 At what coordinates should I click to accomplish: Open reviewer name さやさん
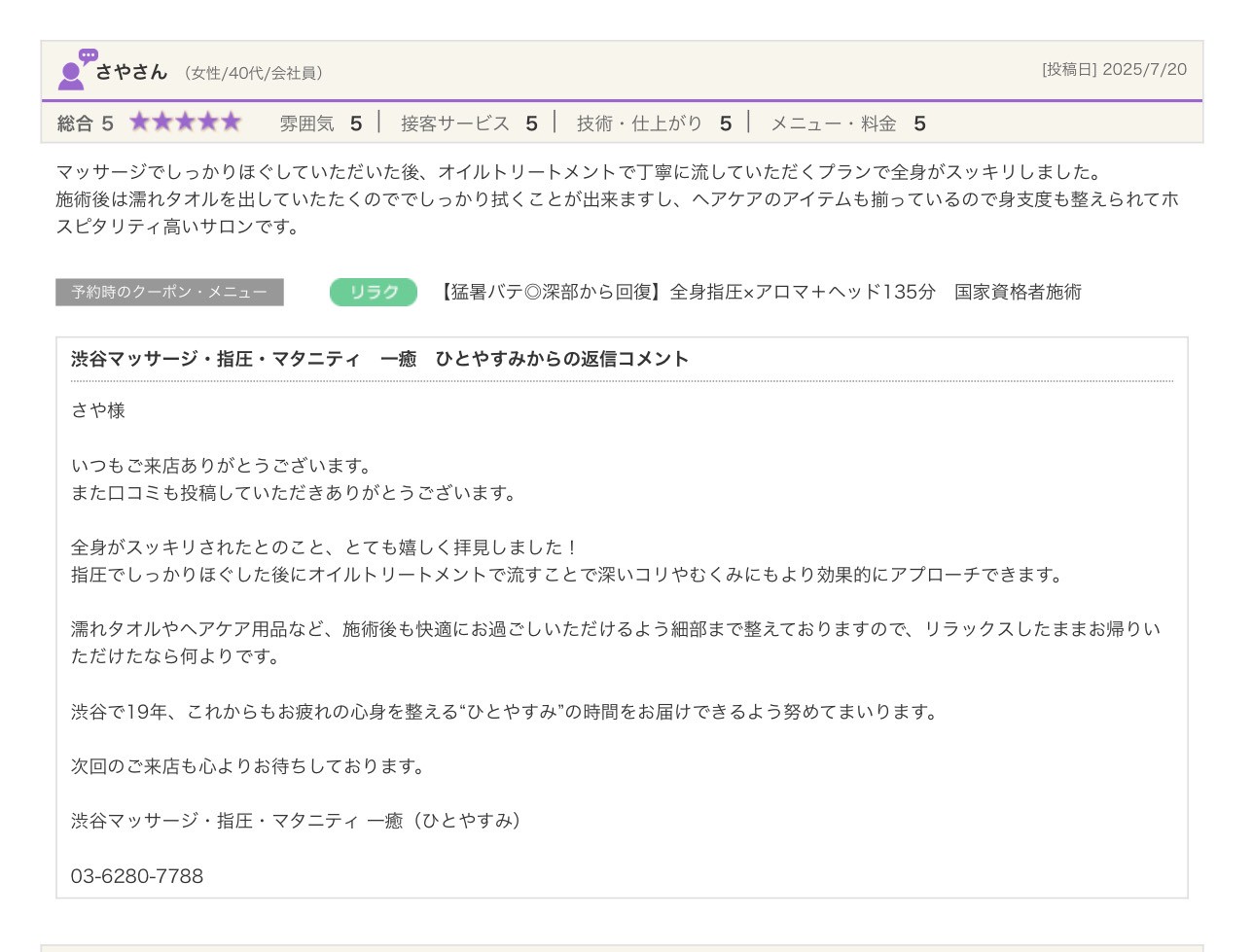point(131,72)
